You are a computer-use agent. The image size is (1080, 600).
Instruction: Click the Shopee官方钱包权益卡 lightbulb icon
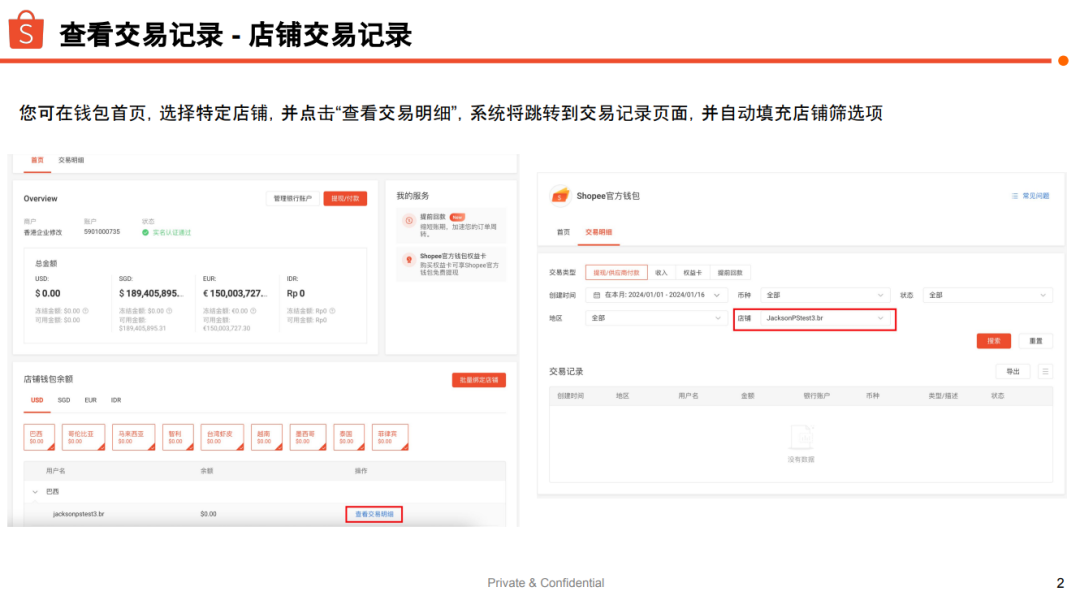408,259
